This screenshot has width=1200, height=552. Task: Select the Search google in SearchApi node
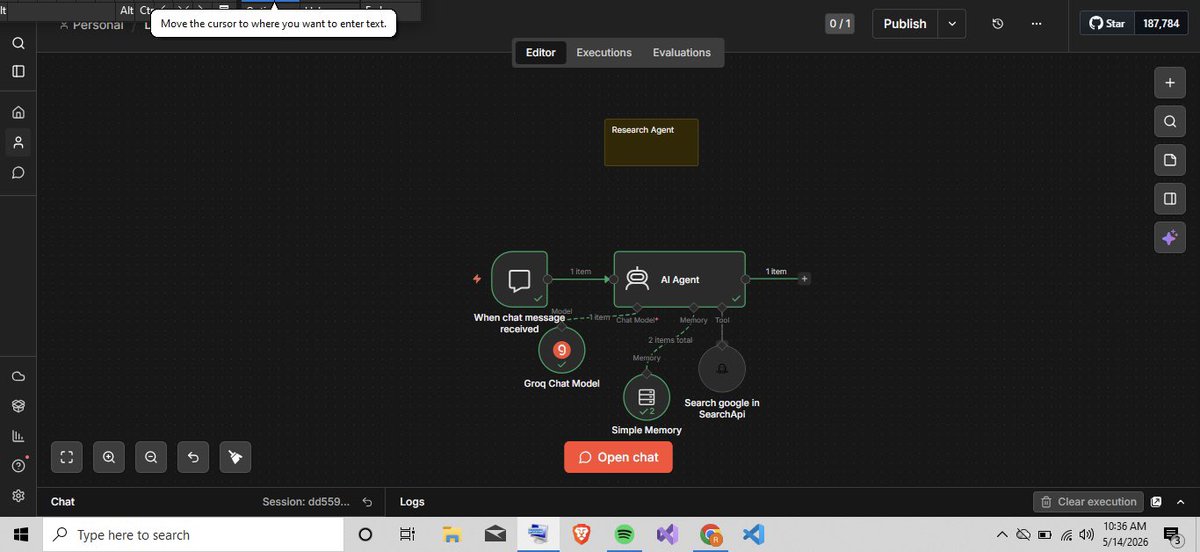point(722,370)
